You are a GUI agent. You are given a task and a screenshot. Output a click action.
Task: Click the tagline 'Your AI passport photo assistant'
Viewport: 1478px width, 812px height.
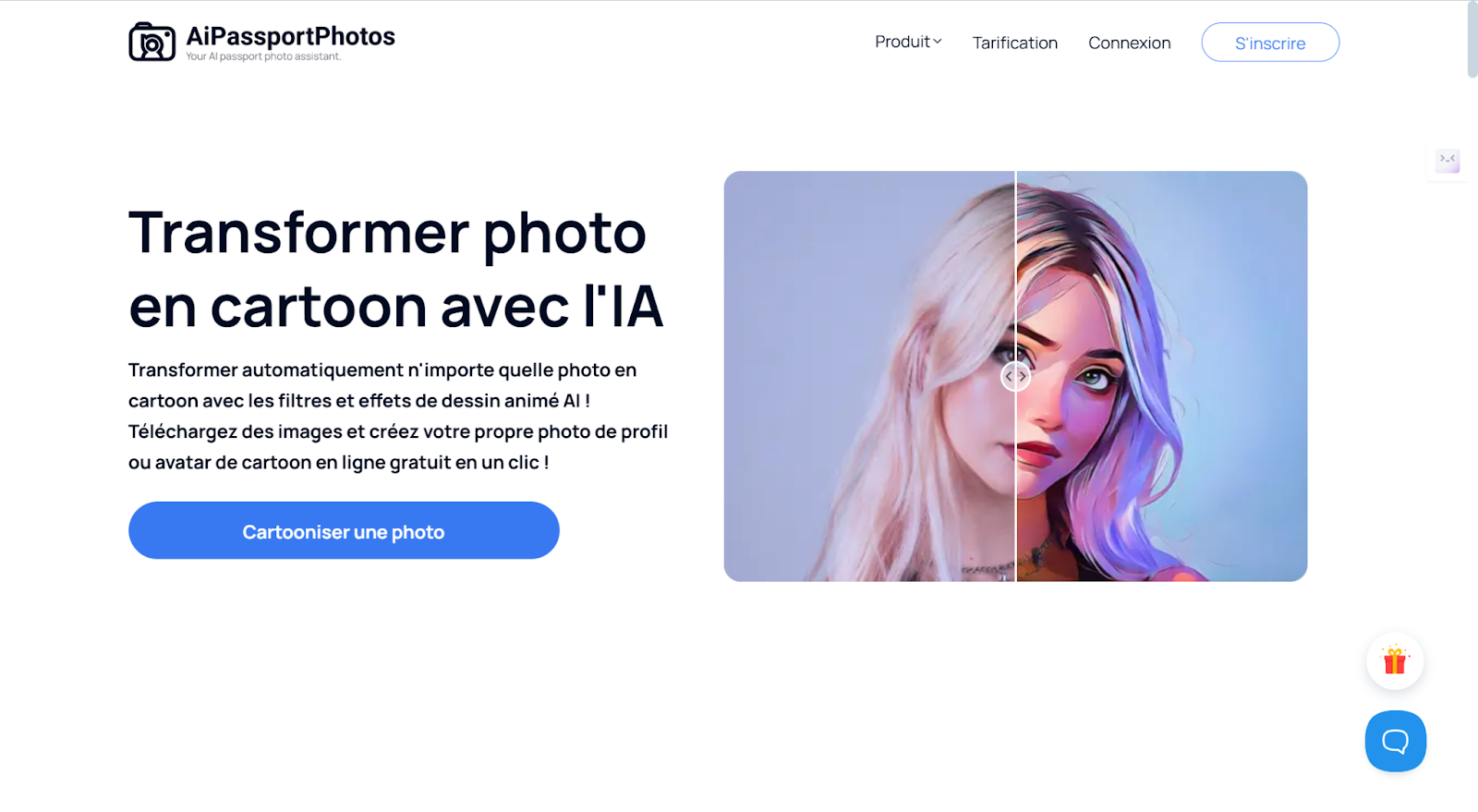(x=263, y=56)
